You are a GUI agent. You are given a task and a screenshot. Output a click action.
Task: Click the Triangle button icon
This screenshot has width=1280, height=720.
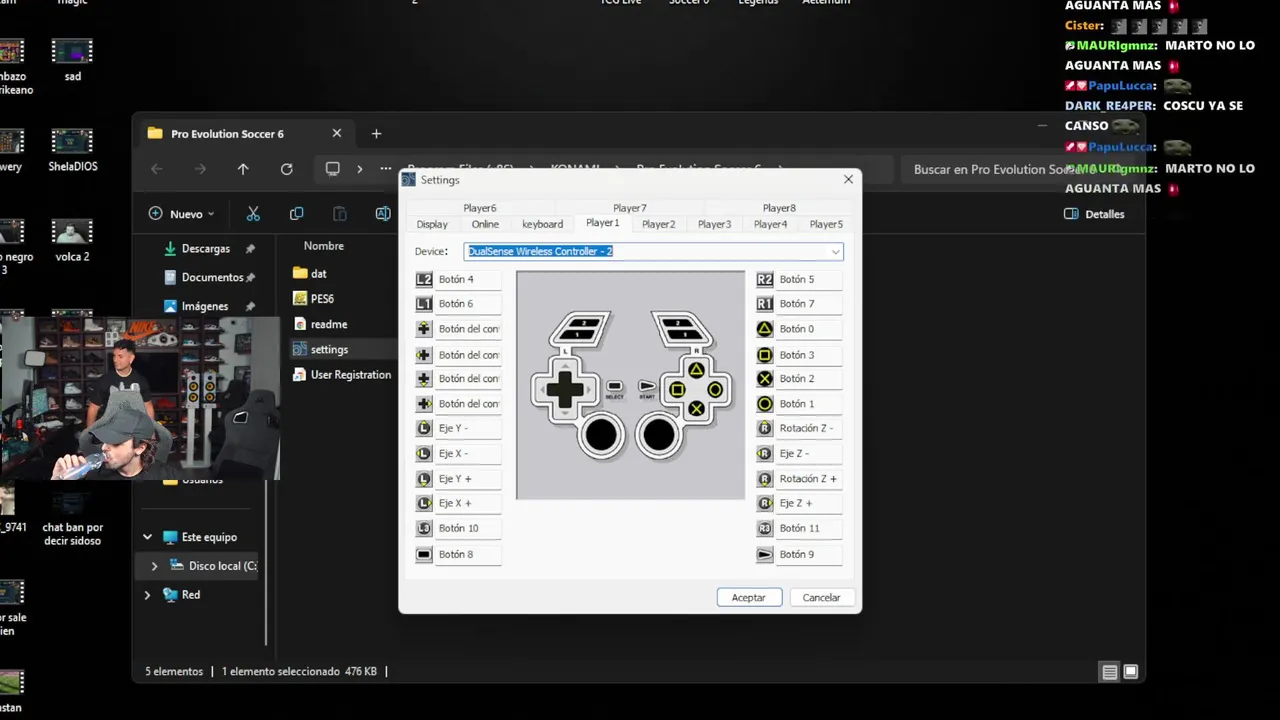[x=765, y=329]
